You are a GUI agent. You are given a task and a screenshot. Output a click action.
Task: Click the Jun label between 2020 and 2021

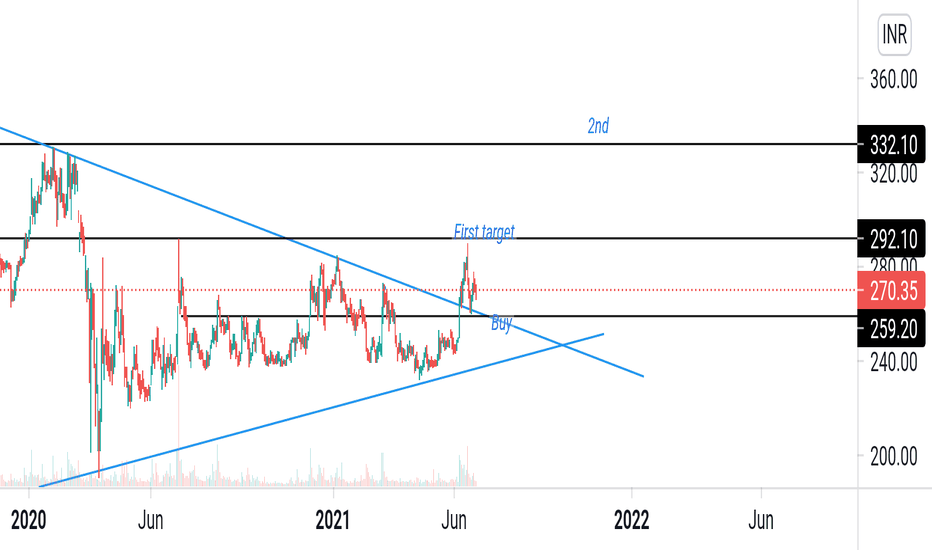[150, 520]
